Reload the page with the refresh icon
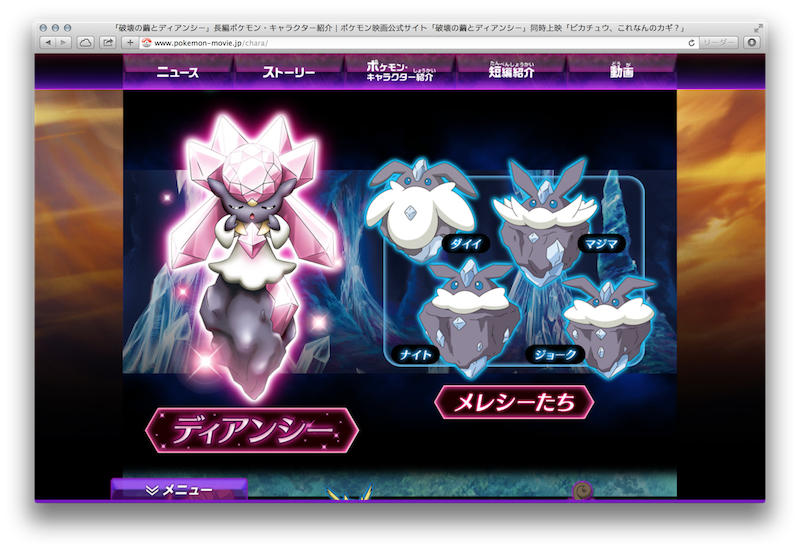 point(691,43)
